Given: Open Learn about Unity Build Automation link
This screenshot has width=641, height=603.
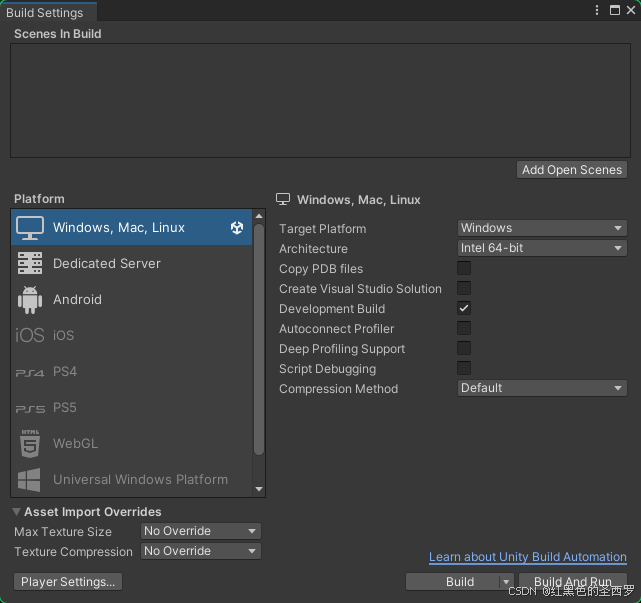Looking at the screenshot, I should pos(528,557).
